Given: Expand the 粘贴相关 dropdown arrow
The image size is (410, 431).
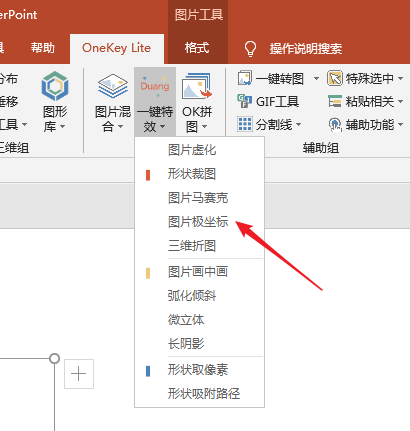Looking at the screenshot, I should click(401, 102).
